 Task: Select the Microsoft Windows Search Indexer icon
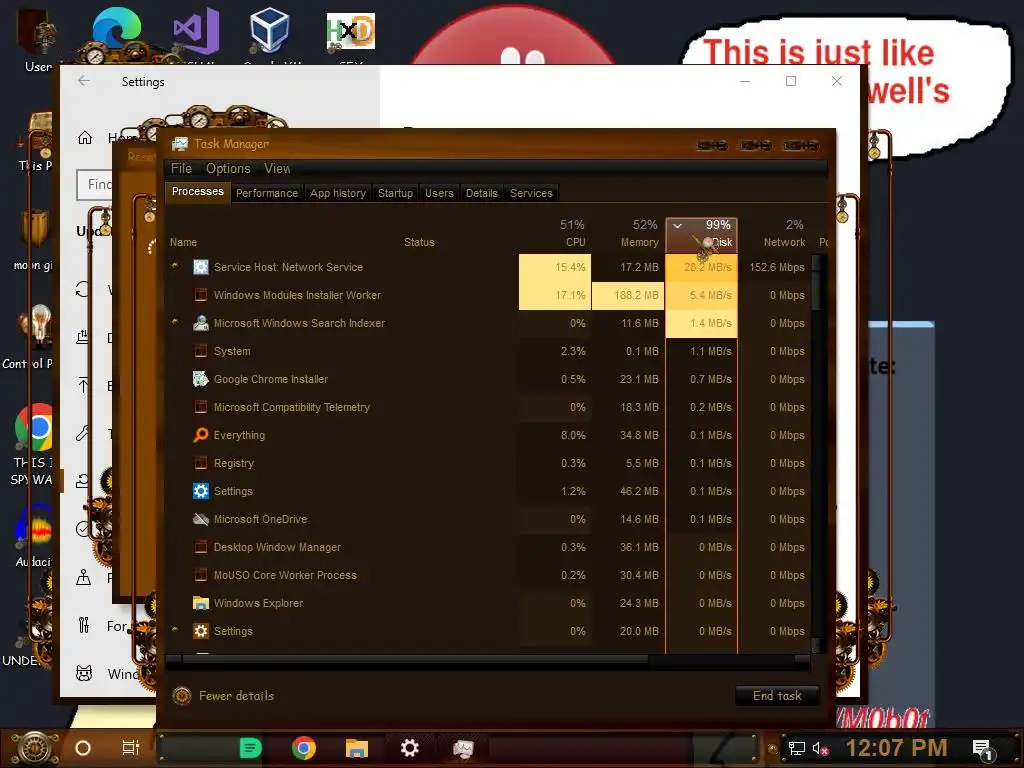click(x=200, y=323)
